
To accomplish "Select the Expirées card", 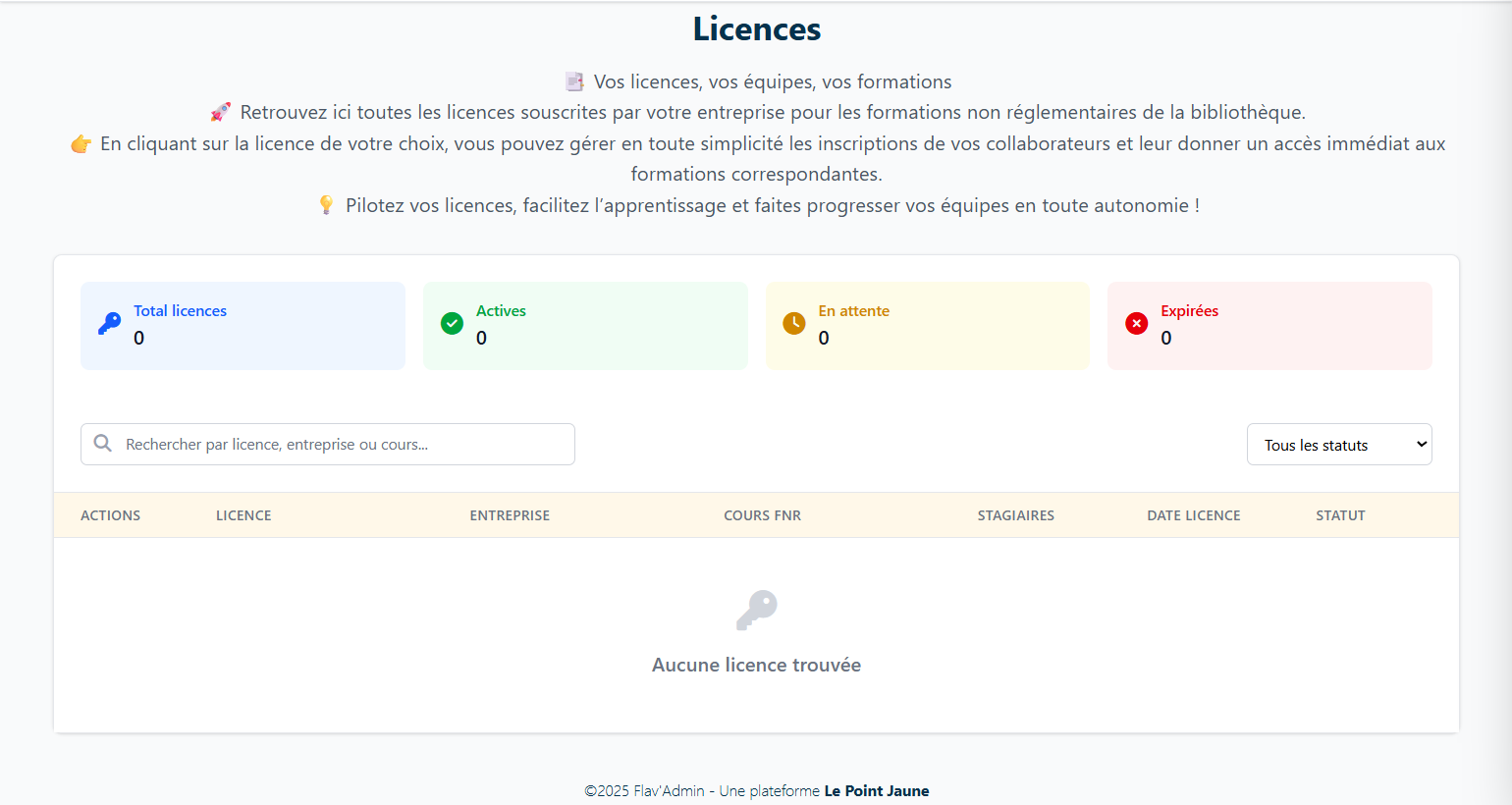I will click(x=1269, y=326).
